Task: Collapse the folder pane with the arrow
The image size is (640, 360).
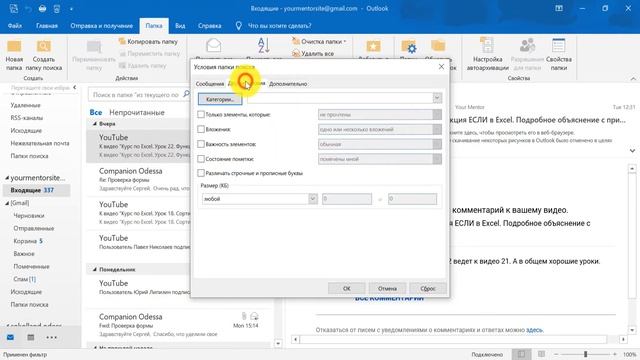Action: 75,87
